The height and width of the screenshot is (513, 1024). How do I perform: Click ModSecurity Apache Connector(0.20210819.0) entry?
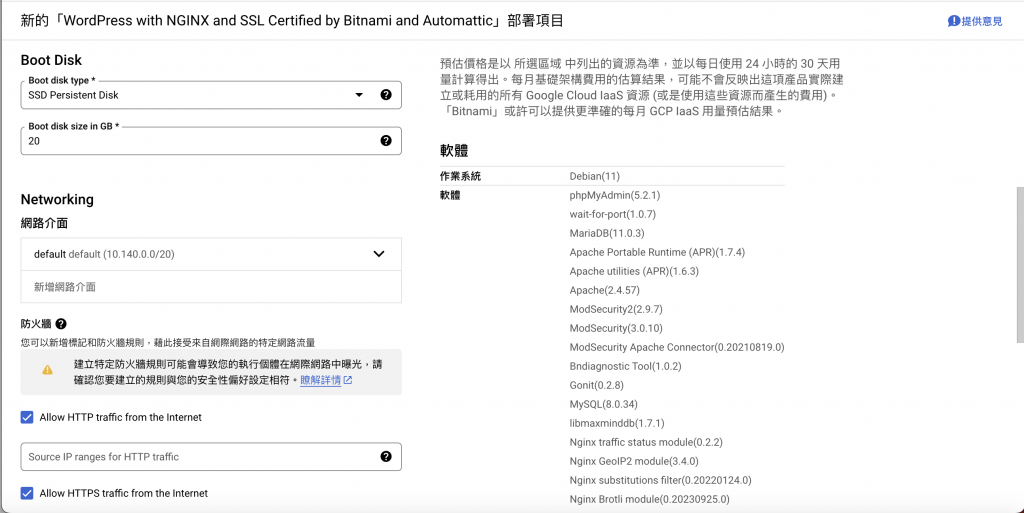pyautogui.click(x=677, y=347)
